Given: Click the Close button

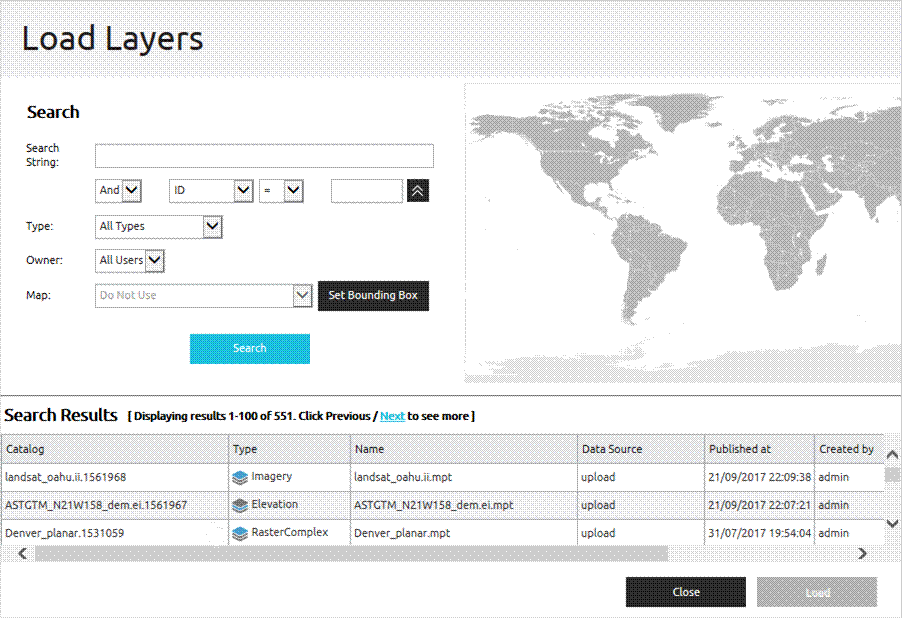Looking at the screenshot, I should point(685,591).
